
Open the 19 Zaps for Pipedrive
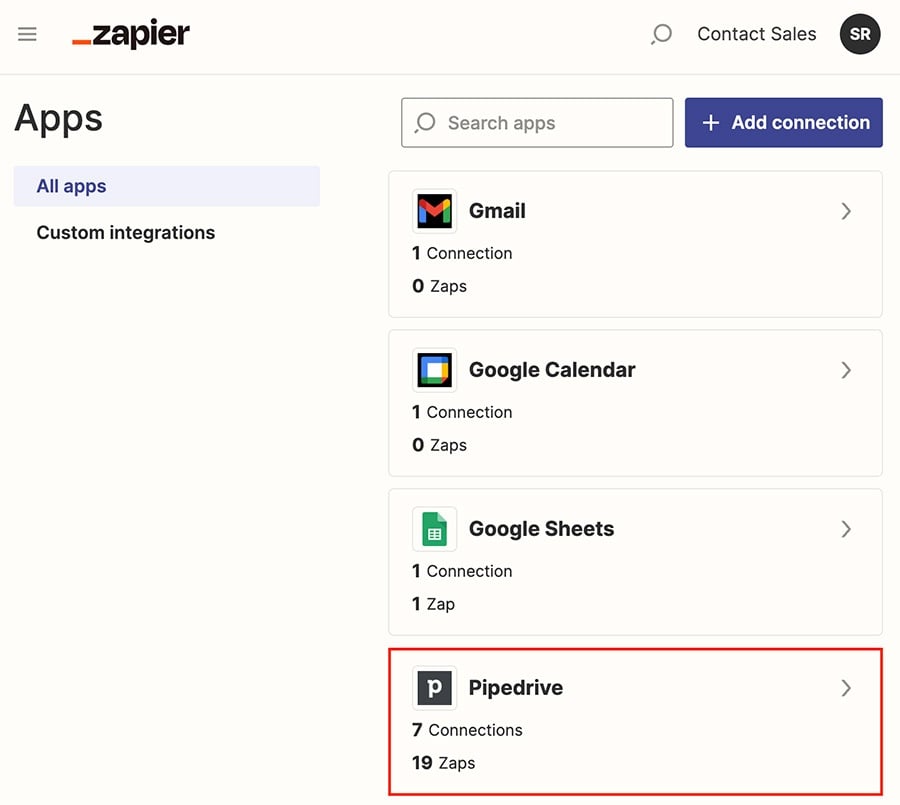pos(443,762)
